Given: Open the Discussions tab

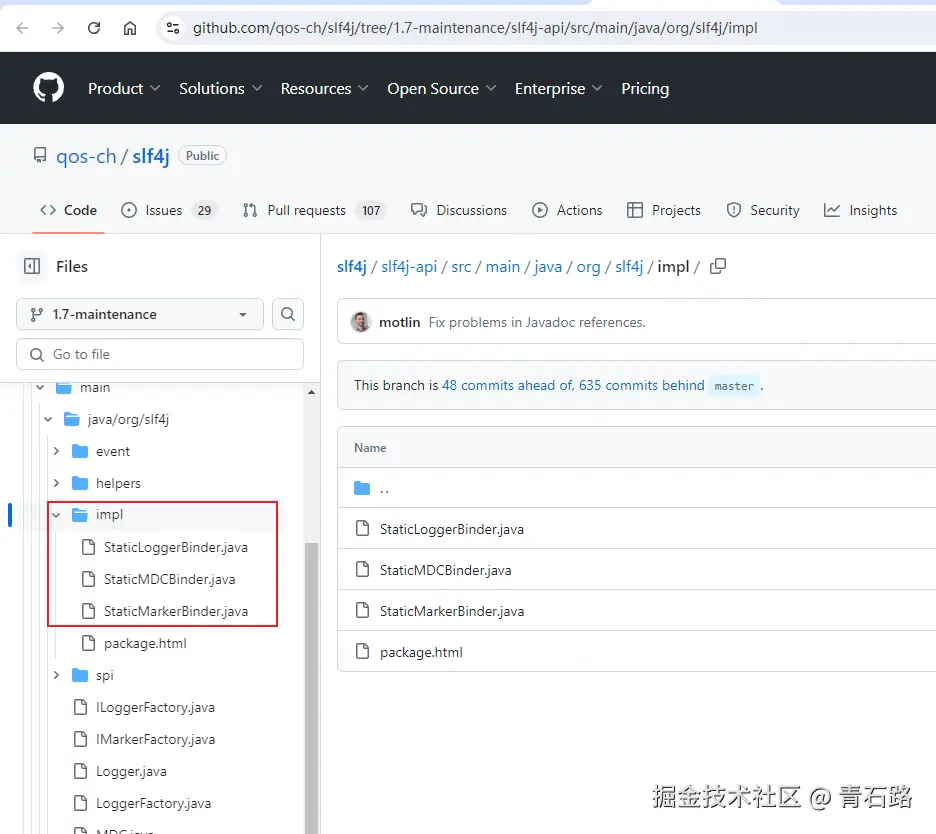Looking at the screenshot, I should tap(459, 210).
